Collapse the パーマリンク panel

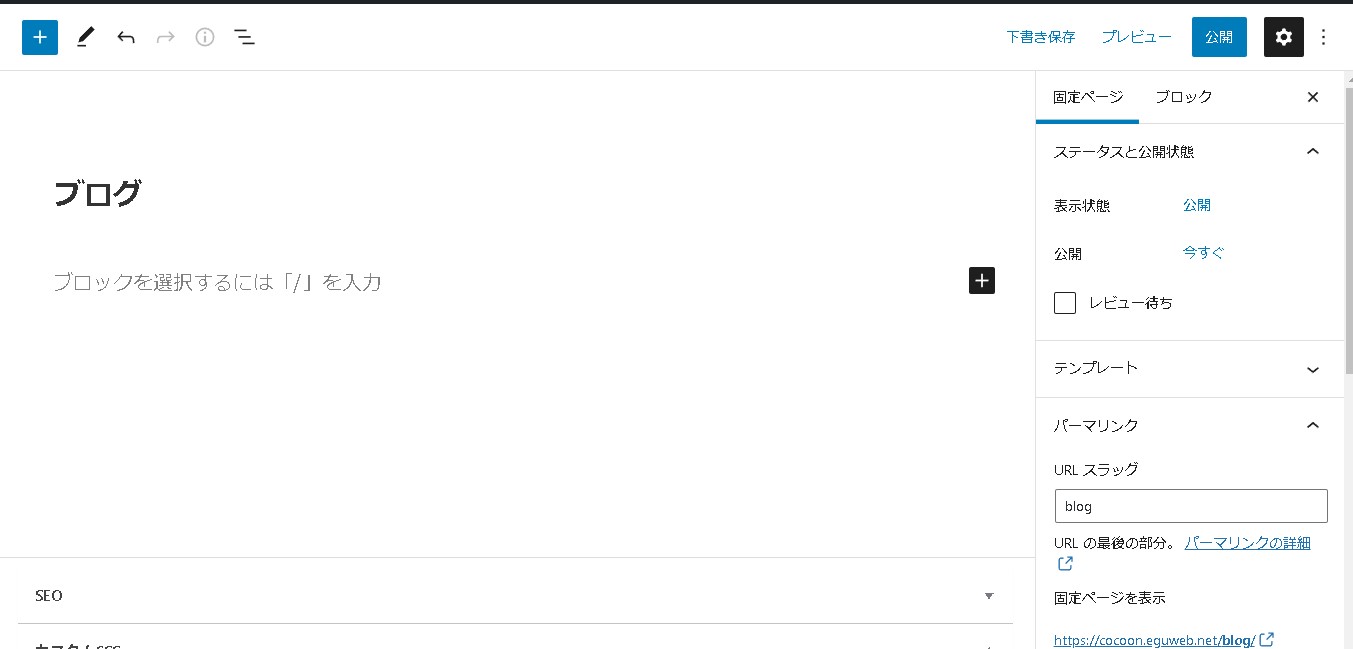tap(1313, 425)
